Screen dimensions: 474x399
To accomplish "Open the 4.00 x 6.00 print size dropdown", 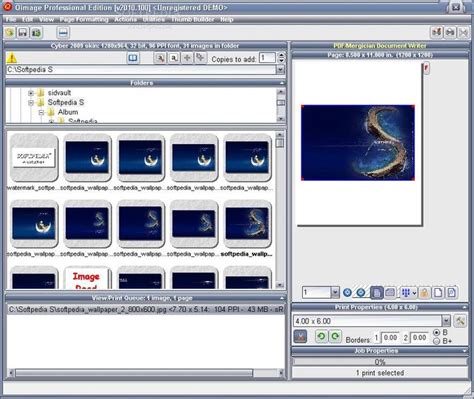I will 446,321.
